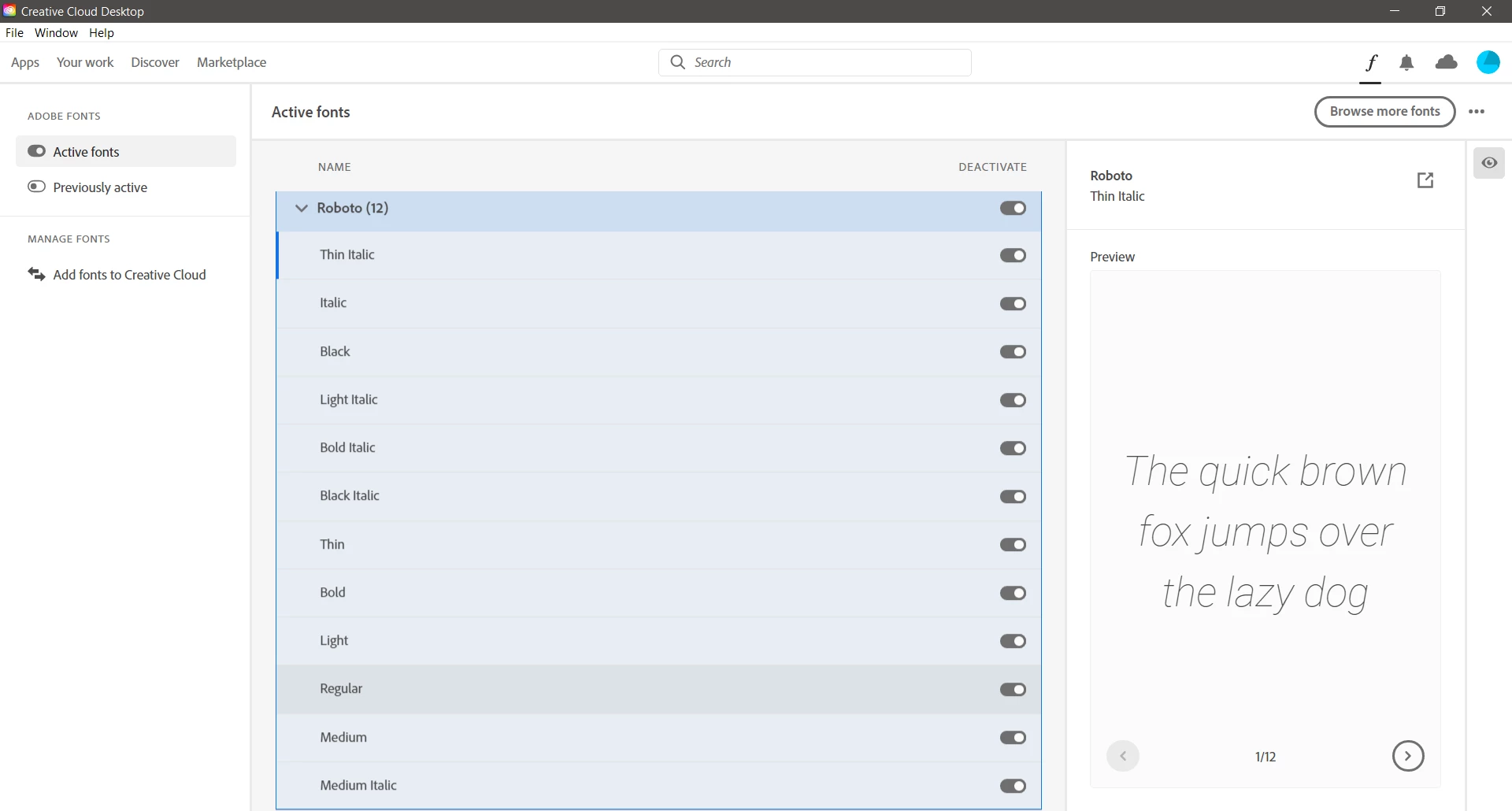Select the Thin font row

658,545
